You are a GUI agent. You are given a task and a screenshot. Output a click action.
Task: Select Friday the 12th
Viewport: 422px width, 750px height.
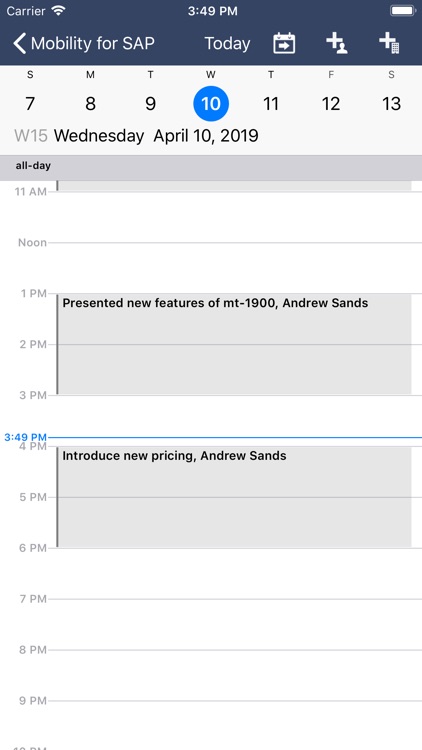coord(331,103)
